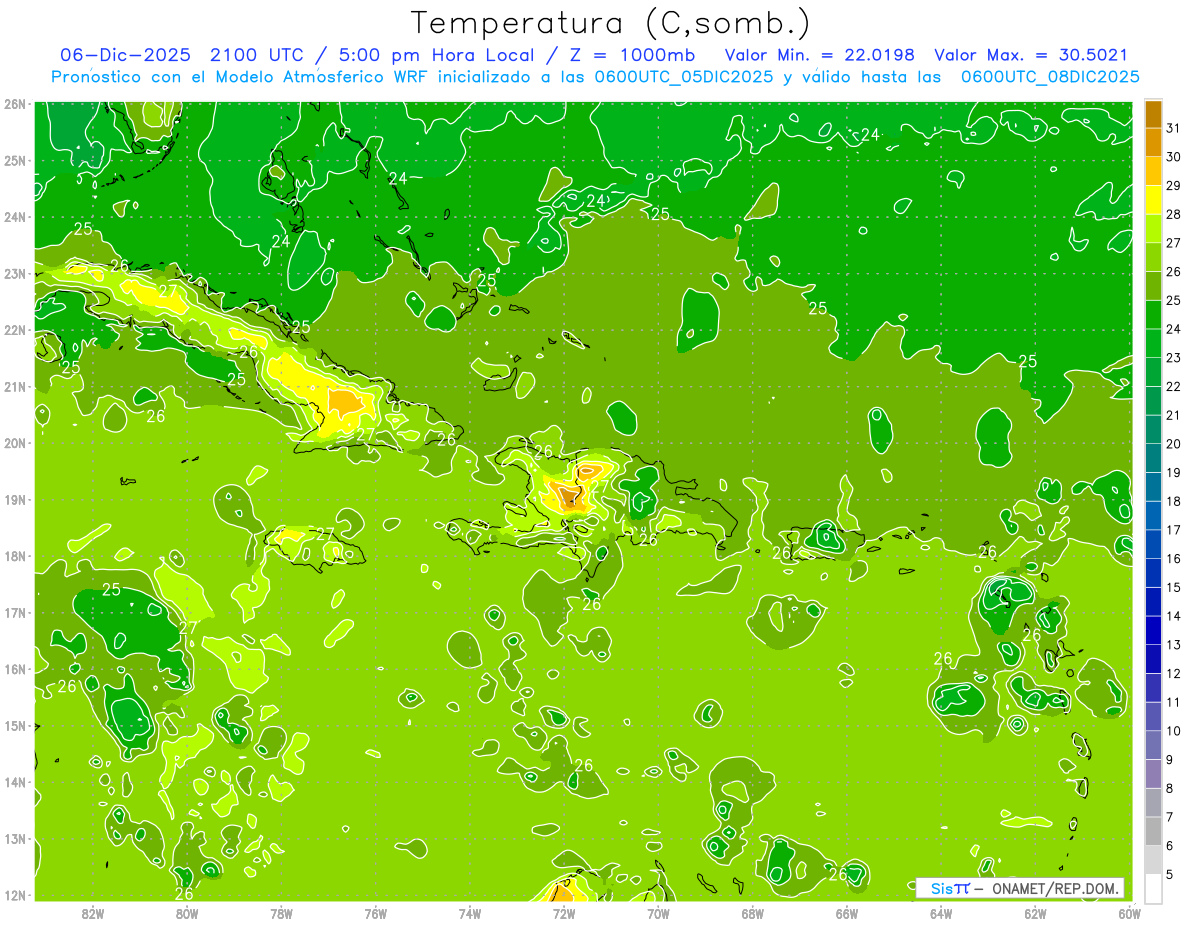Click the 16N latitude axis label
Screen dimensions: 1200x927
14,669
